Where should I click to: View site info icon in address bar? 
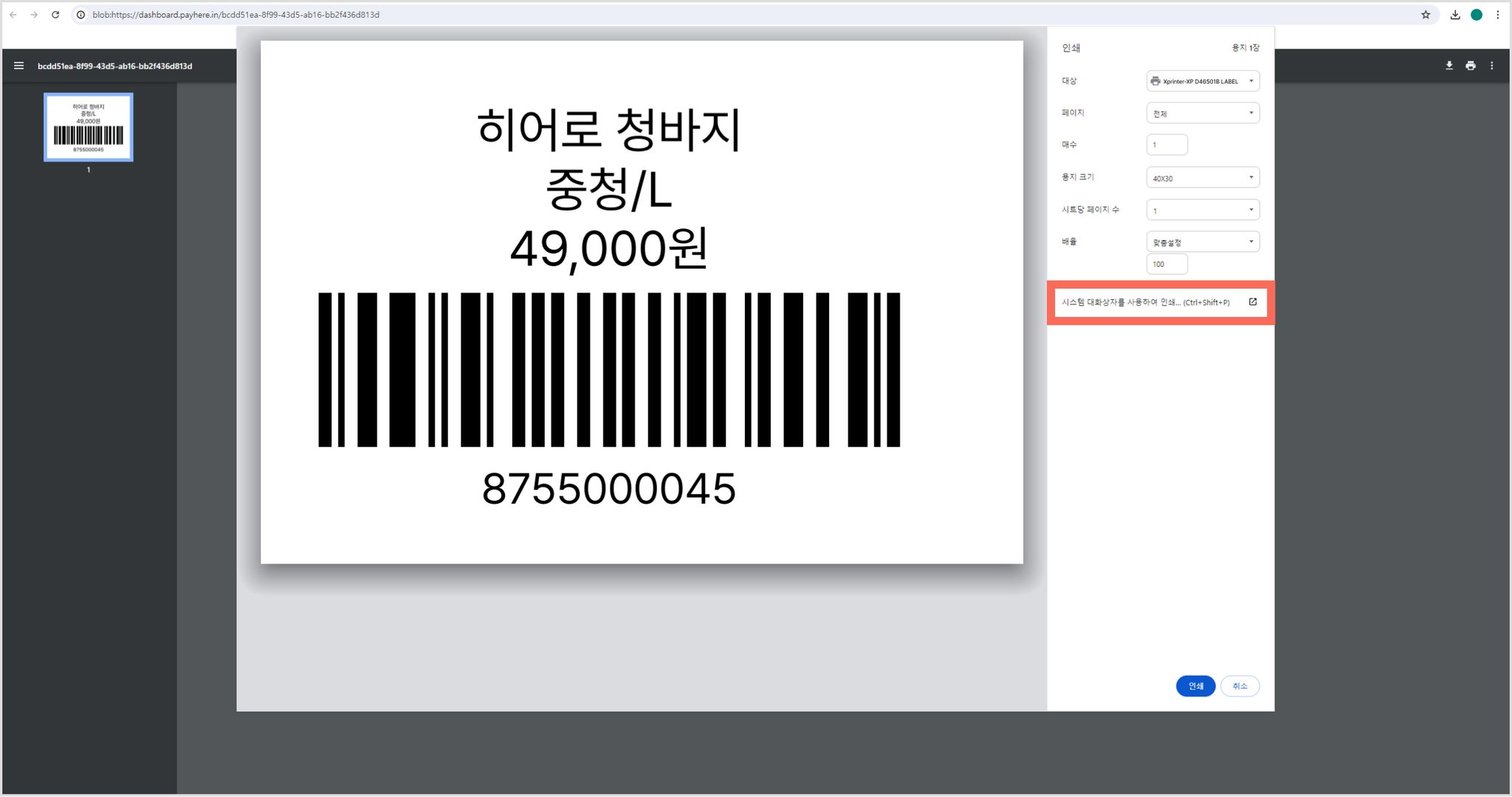(81, 15)
